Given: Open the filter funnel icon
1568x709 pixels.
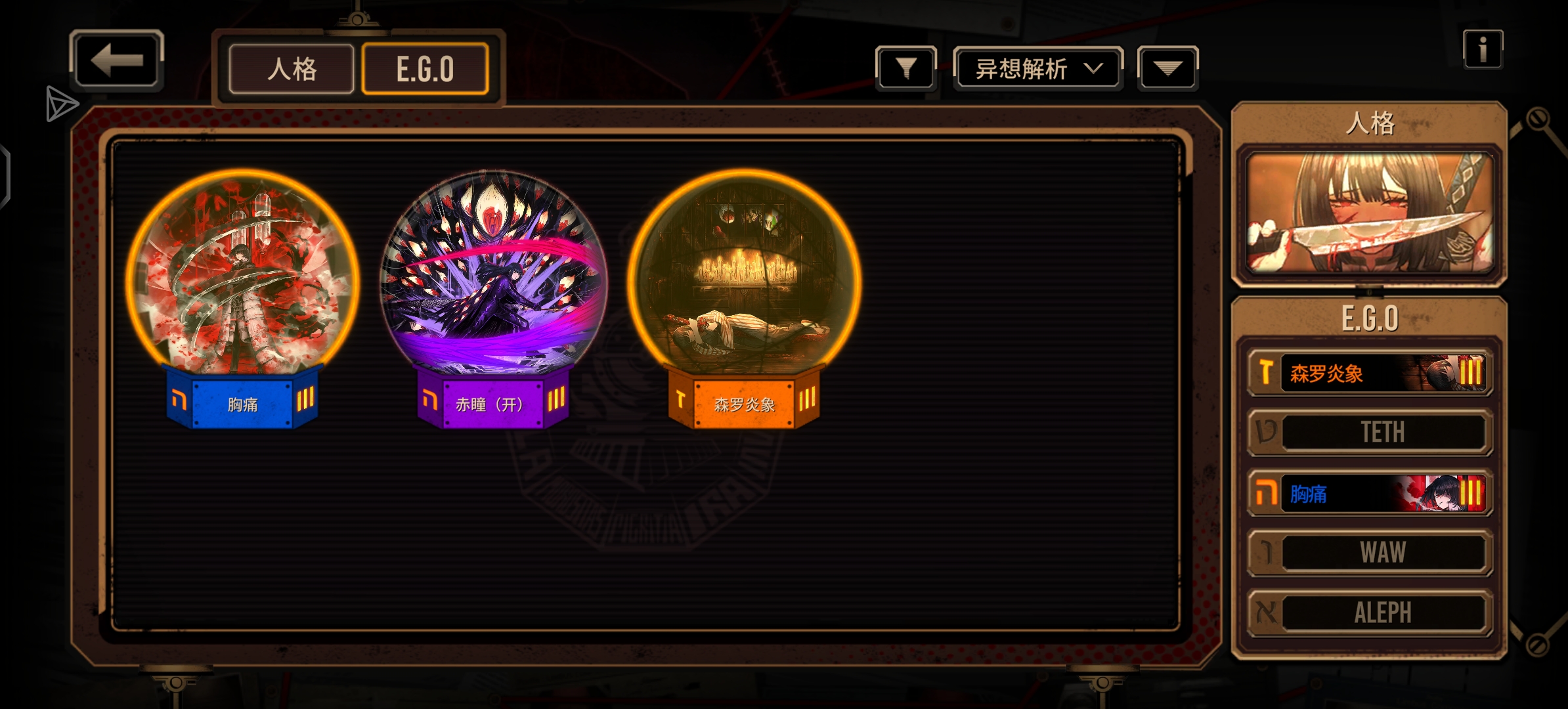Looking at the screenshot, I should pyautogui.click(x=906, y=68).
